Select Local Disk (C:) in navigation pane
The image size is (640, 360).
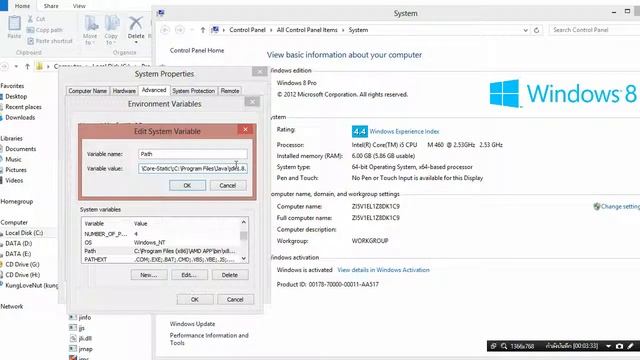pyautogui.click(x=24, y=233)
